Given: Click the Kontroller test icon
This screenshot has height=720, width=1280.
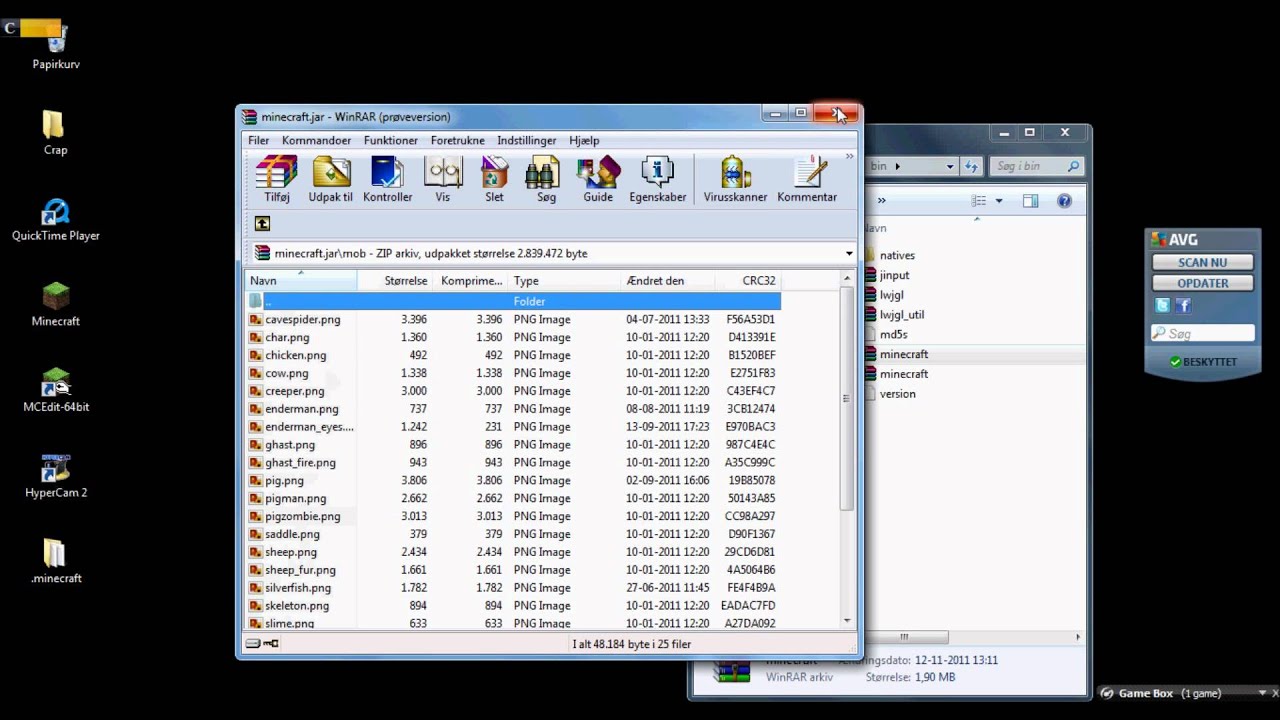Looking at the screenshot, I should point(387,181).
